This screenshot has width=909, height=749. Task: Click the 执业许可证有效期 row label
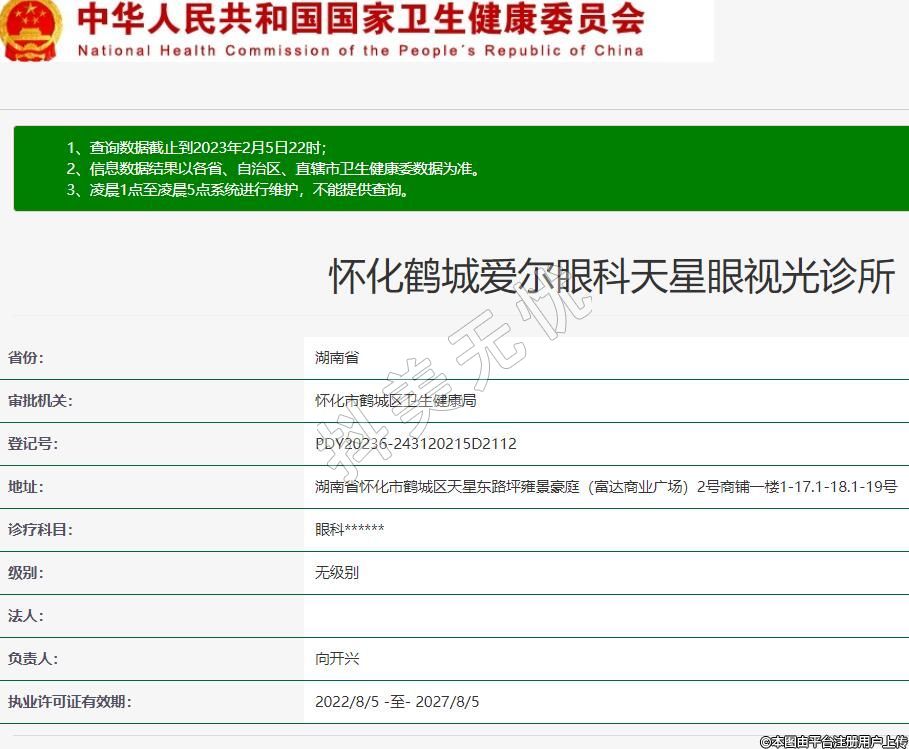69,702
